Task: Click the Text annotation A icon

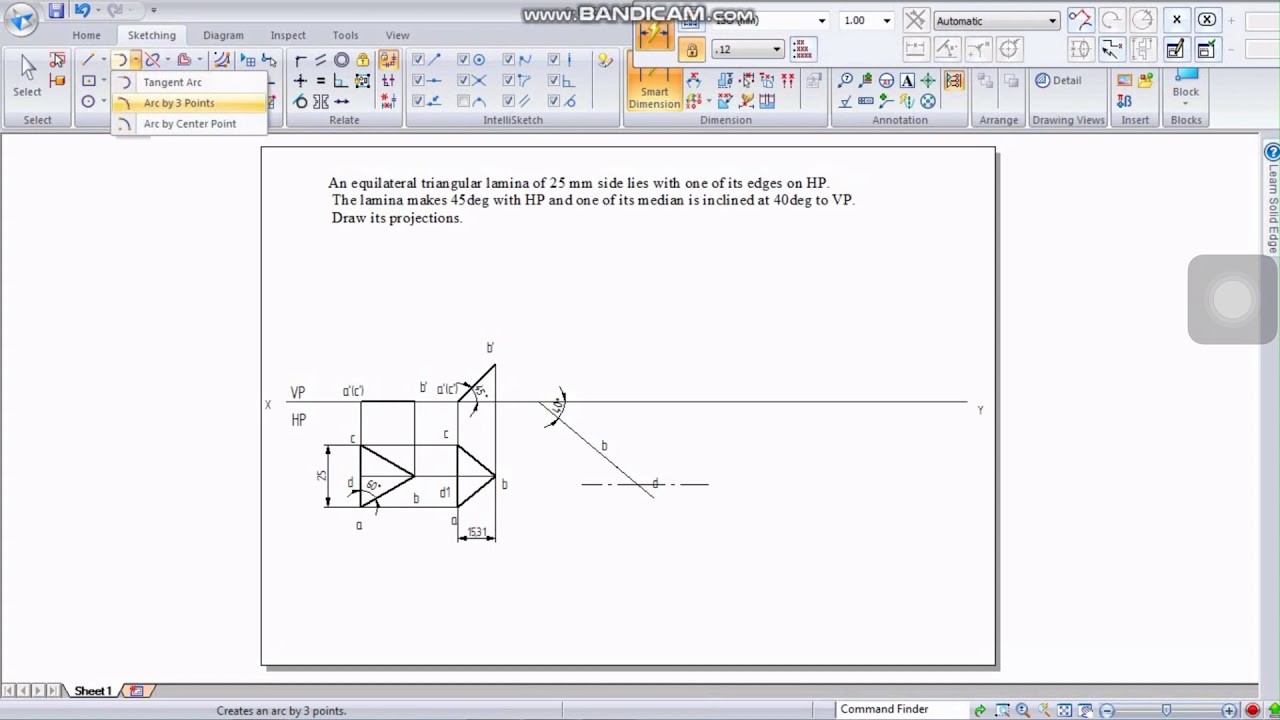Action: coord(907,80)
